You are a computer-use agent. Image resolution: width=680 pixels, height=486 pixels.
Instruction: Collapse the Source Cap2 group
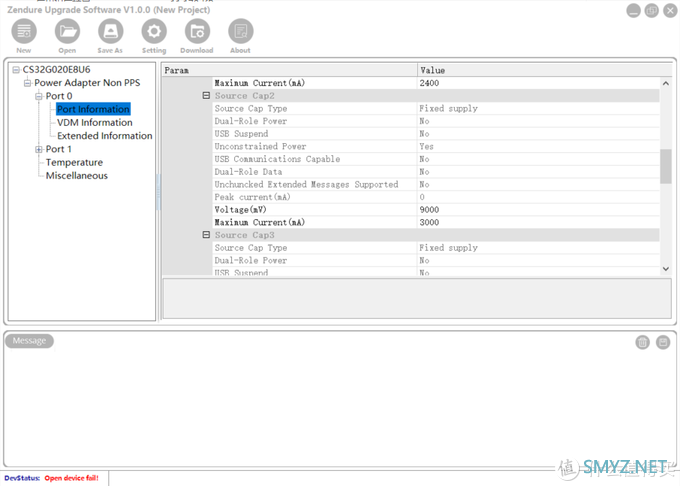(206, 95)
